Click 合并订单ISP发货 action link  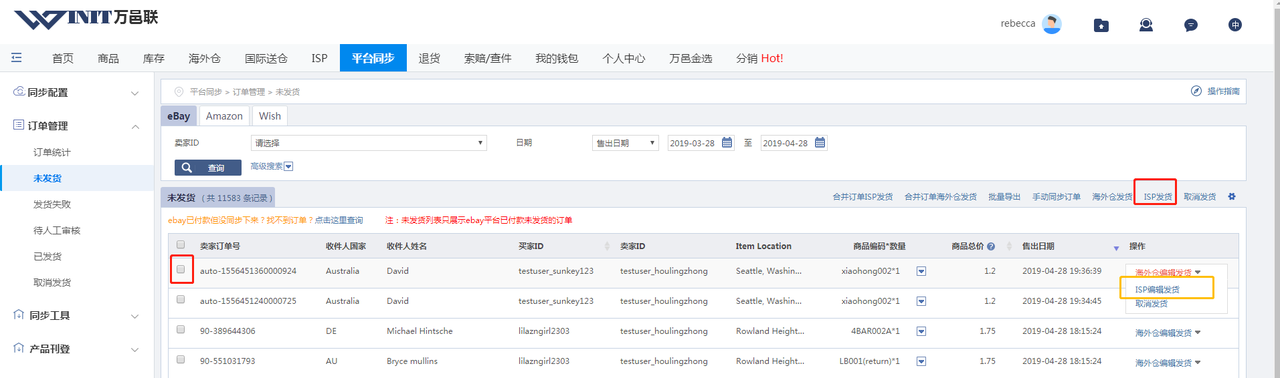coord(863,197)
